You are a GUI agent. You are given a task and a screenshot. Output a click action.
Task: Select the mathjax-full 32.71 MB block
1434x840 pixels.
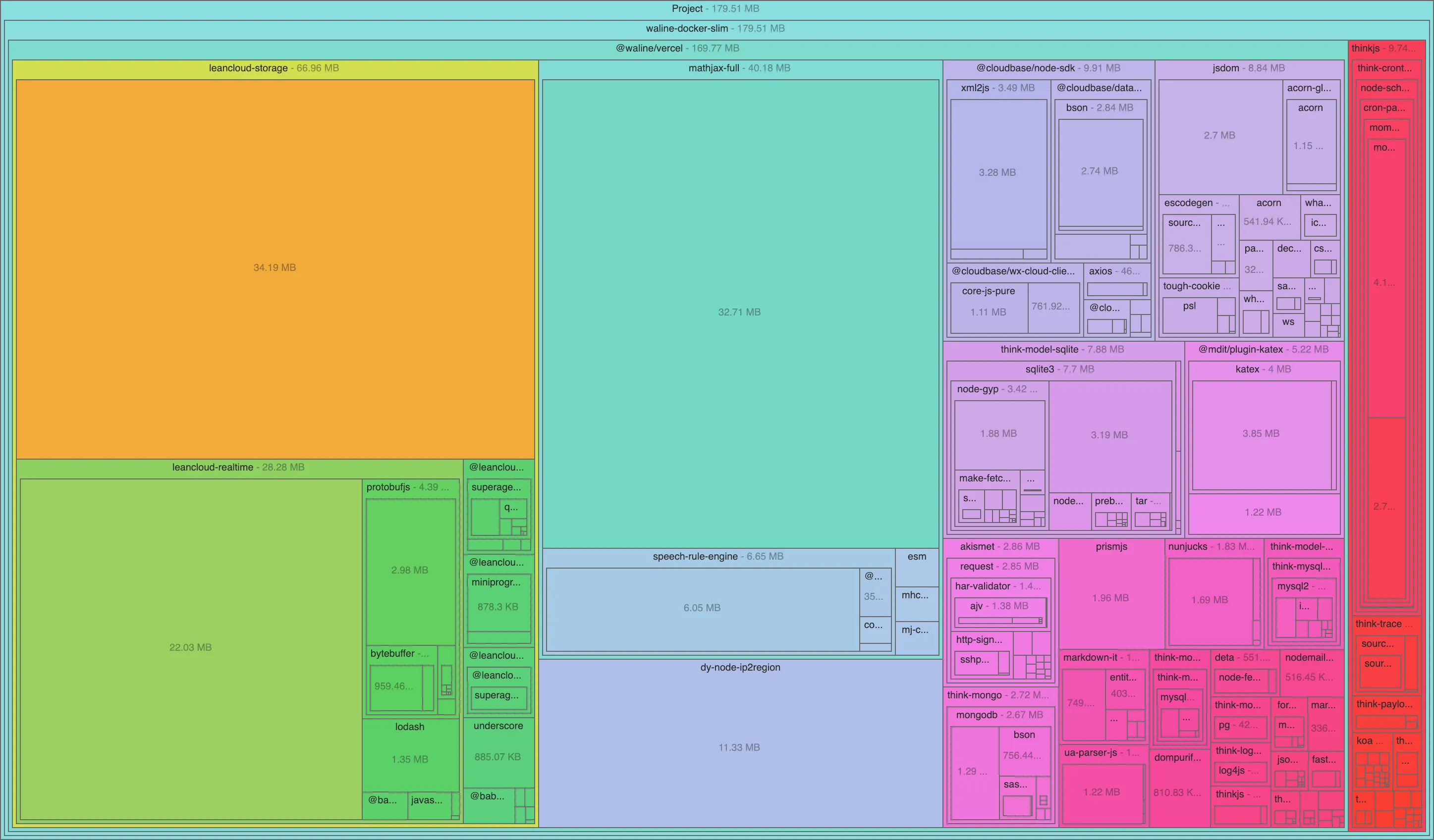[x=739, y=312]
